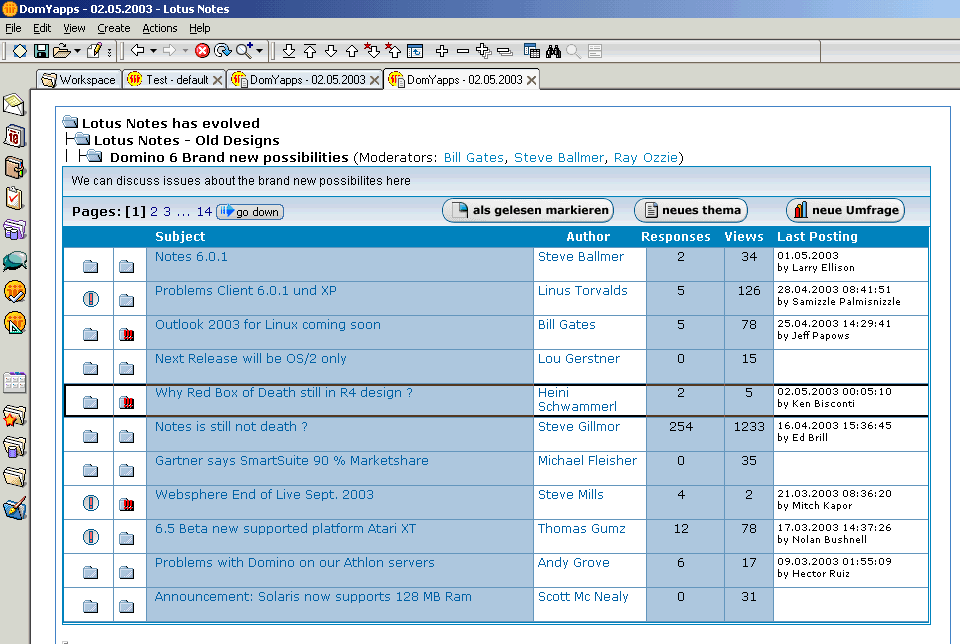Open the Databases folder bookmark icon

14,447
